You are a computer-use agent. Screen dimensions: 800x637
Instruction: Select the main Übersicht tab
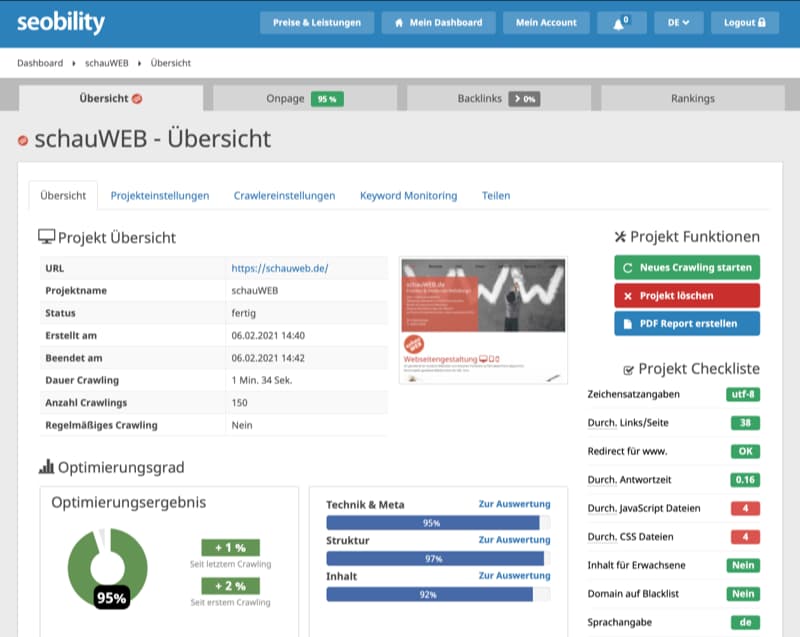click(x=111, y=98)
